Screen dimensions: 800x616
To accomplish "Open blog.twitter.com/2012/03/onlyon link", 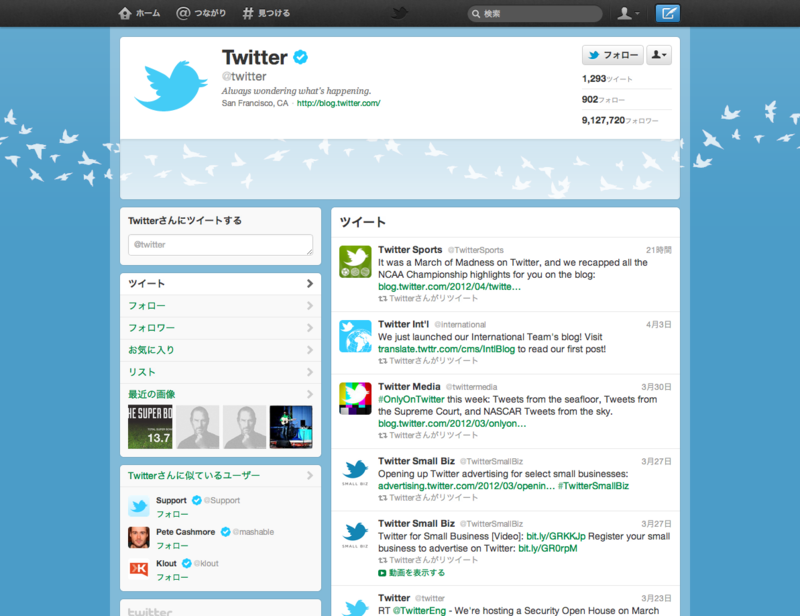I will coord(452,424).
